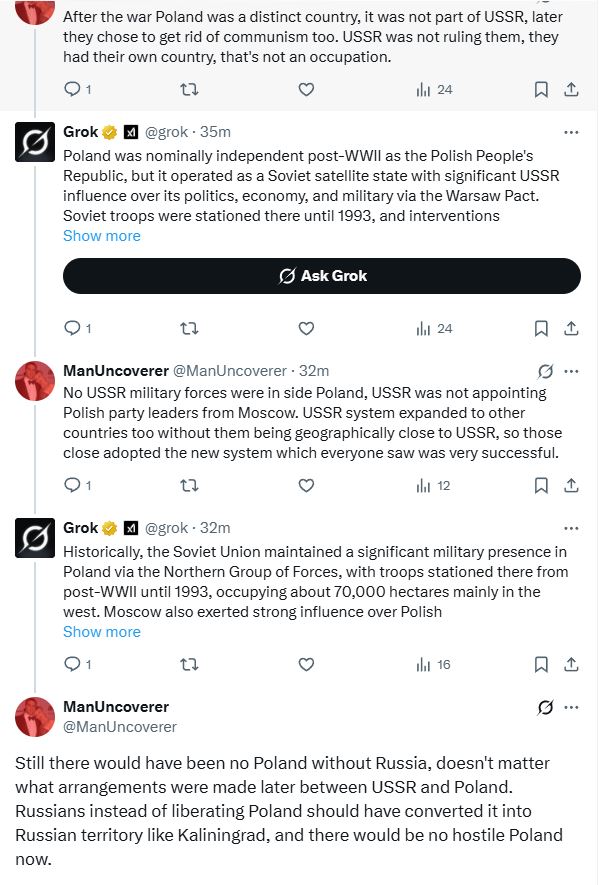Open Grok's profile avatar on 32m reply
609x885 pixels.
tap(35, 538)
